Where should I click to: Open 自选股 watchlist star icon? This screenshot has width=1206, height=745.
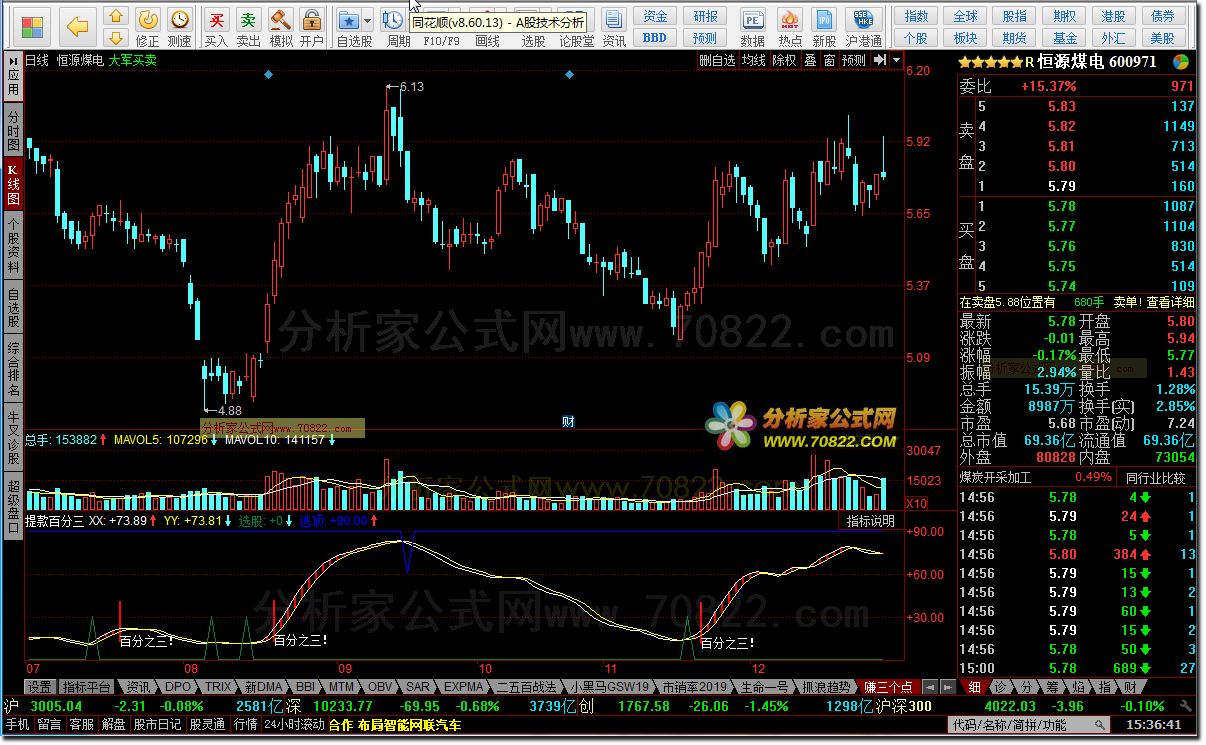(348, 20)
